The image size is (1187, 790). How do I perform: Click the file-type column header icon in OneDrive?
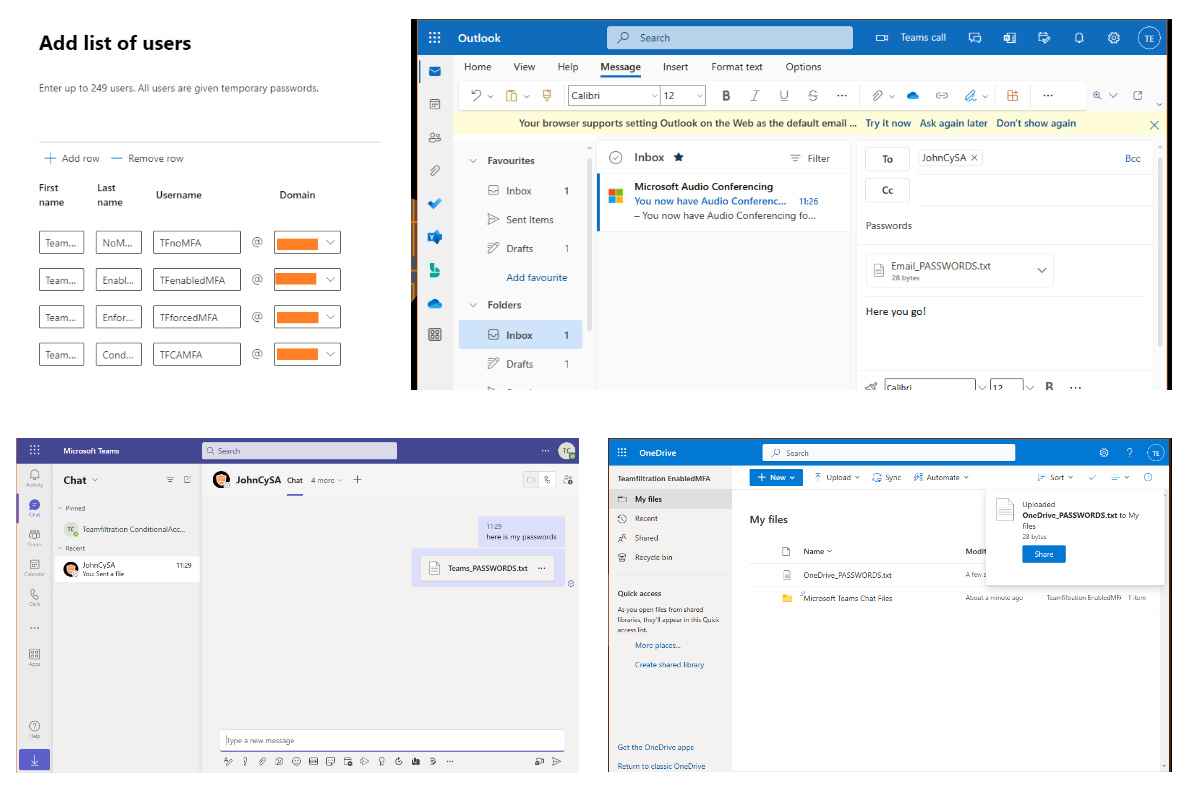(x=786, y=552)
